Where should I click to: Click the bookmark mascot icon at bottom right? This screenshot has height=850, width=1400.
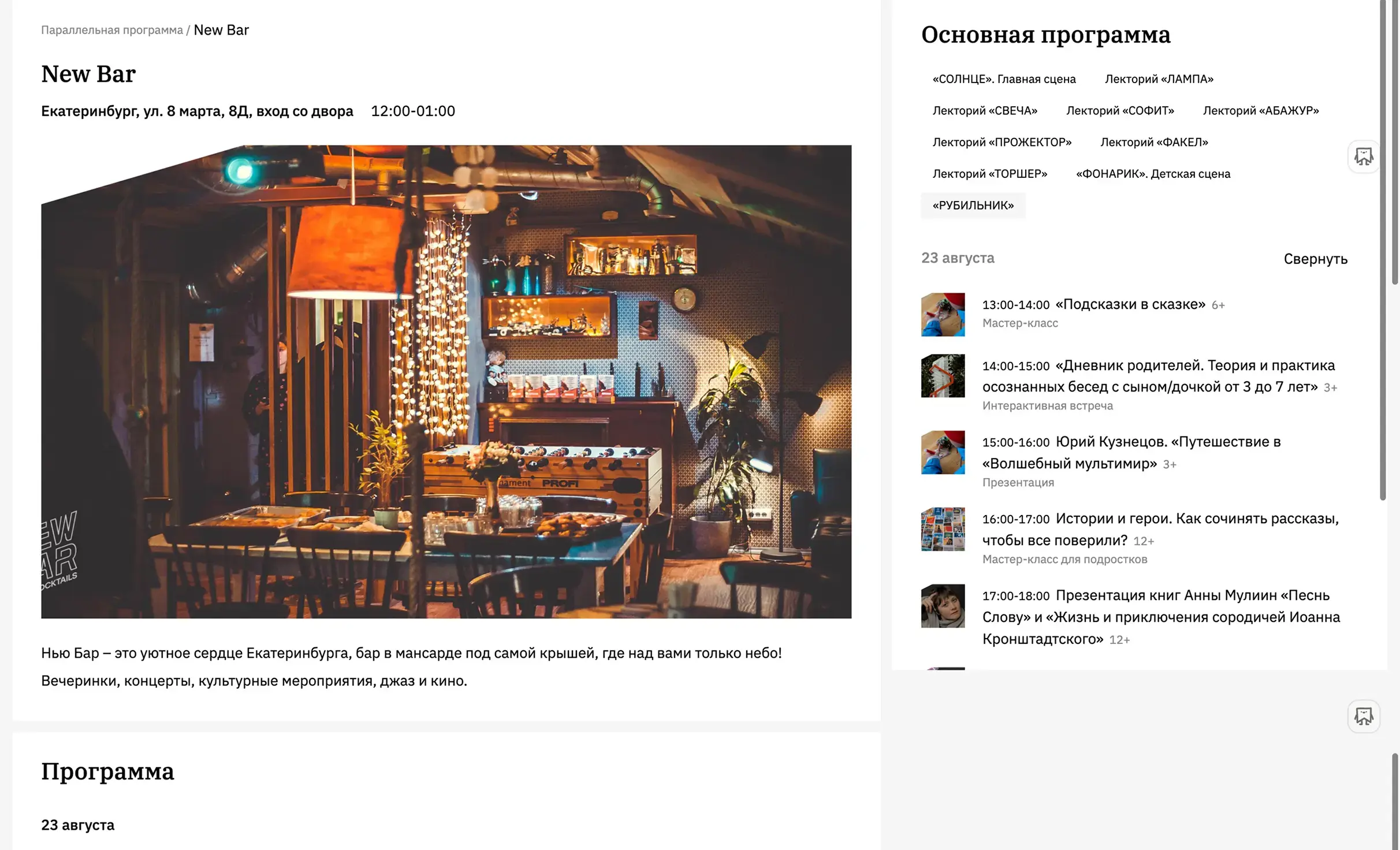1363,716
